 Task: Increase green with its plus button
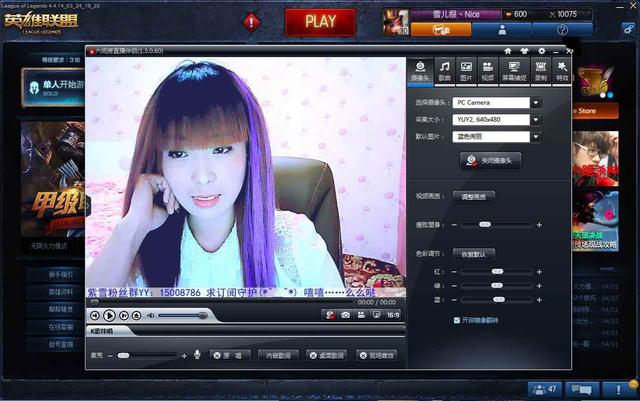point(539,286)
